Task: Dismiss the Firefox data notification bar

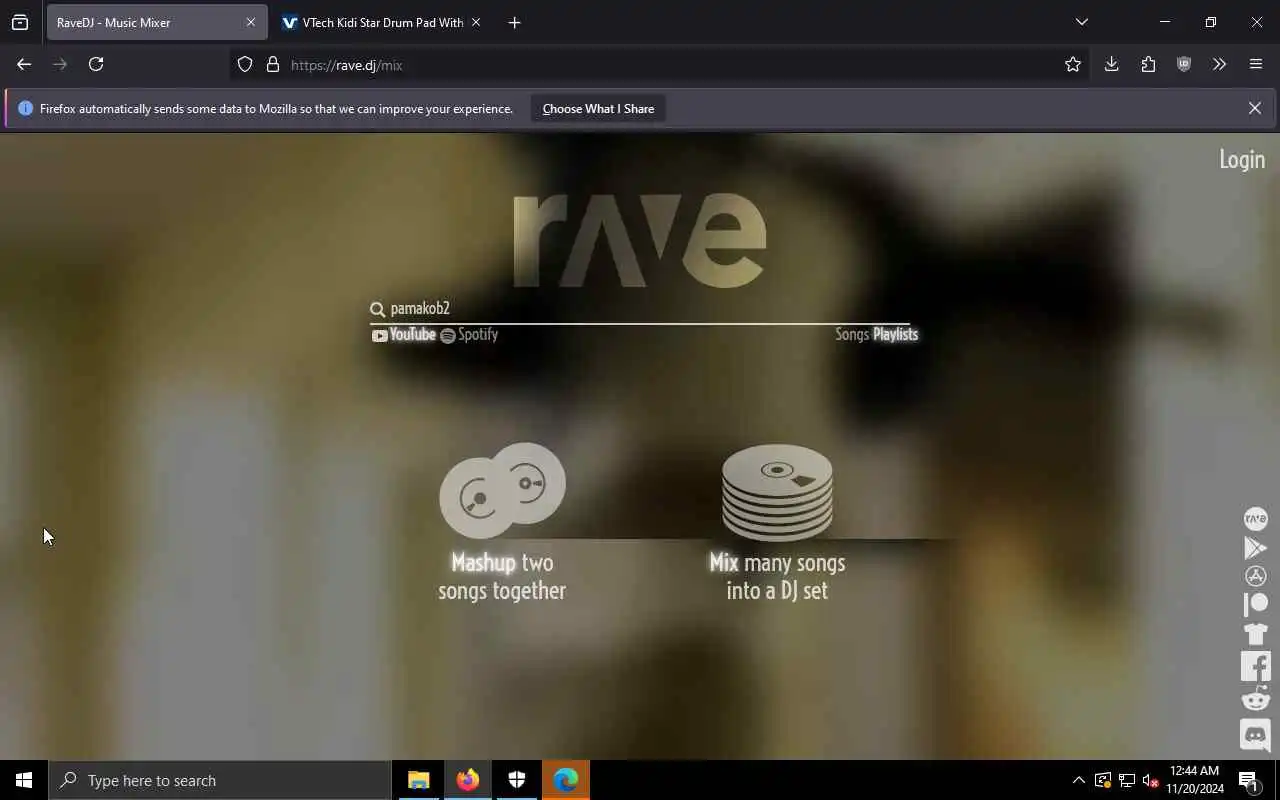Action: coord(1254,108)
